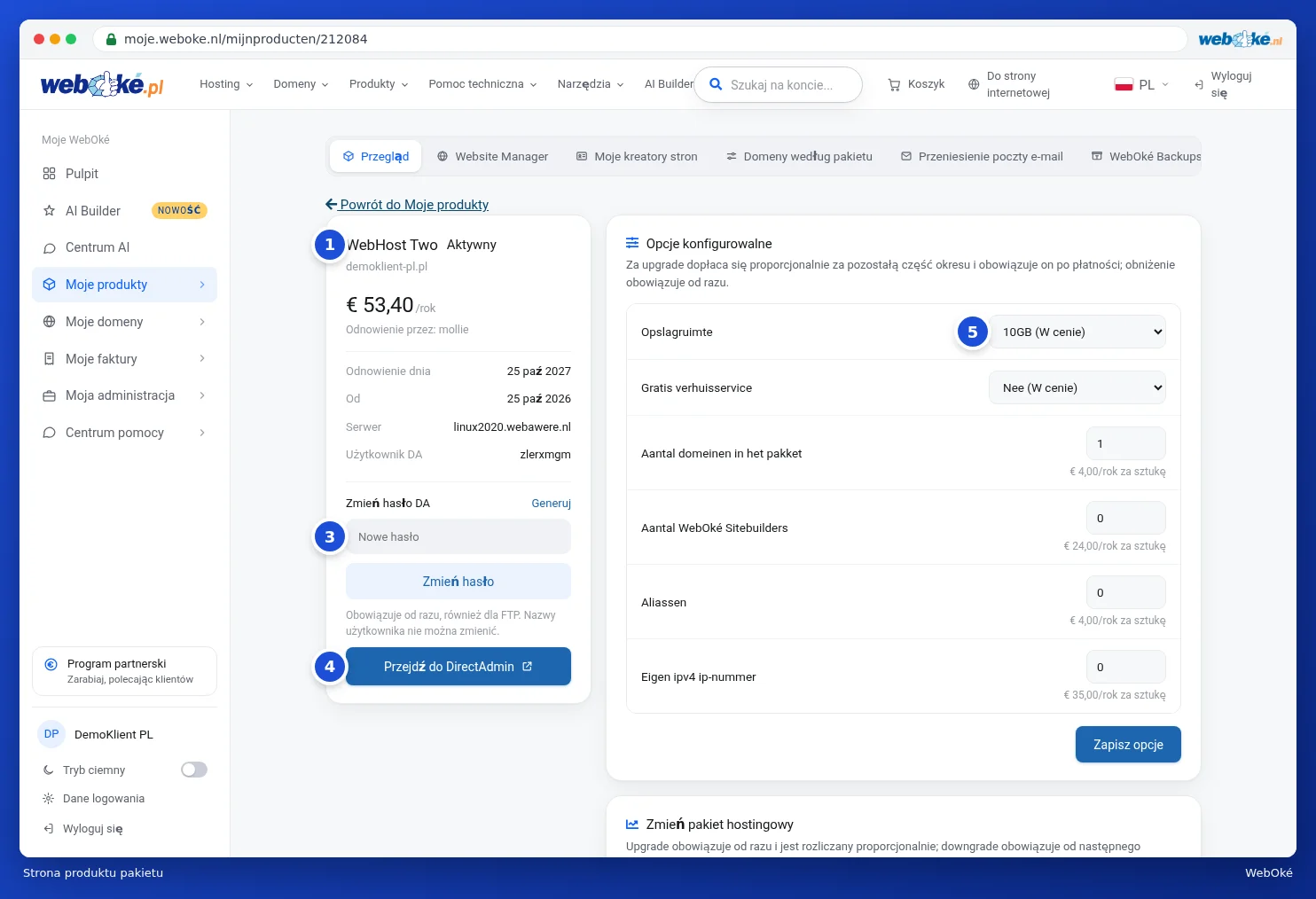Open the Koszyk cart icon
The width and height of the screenshot is (1316, 899).
click(894, 84)
